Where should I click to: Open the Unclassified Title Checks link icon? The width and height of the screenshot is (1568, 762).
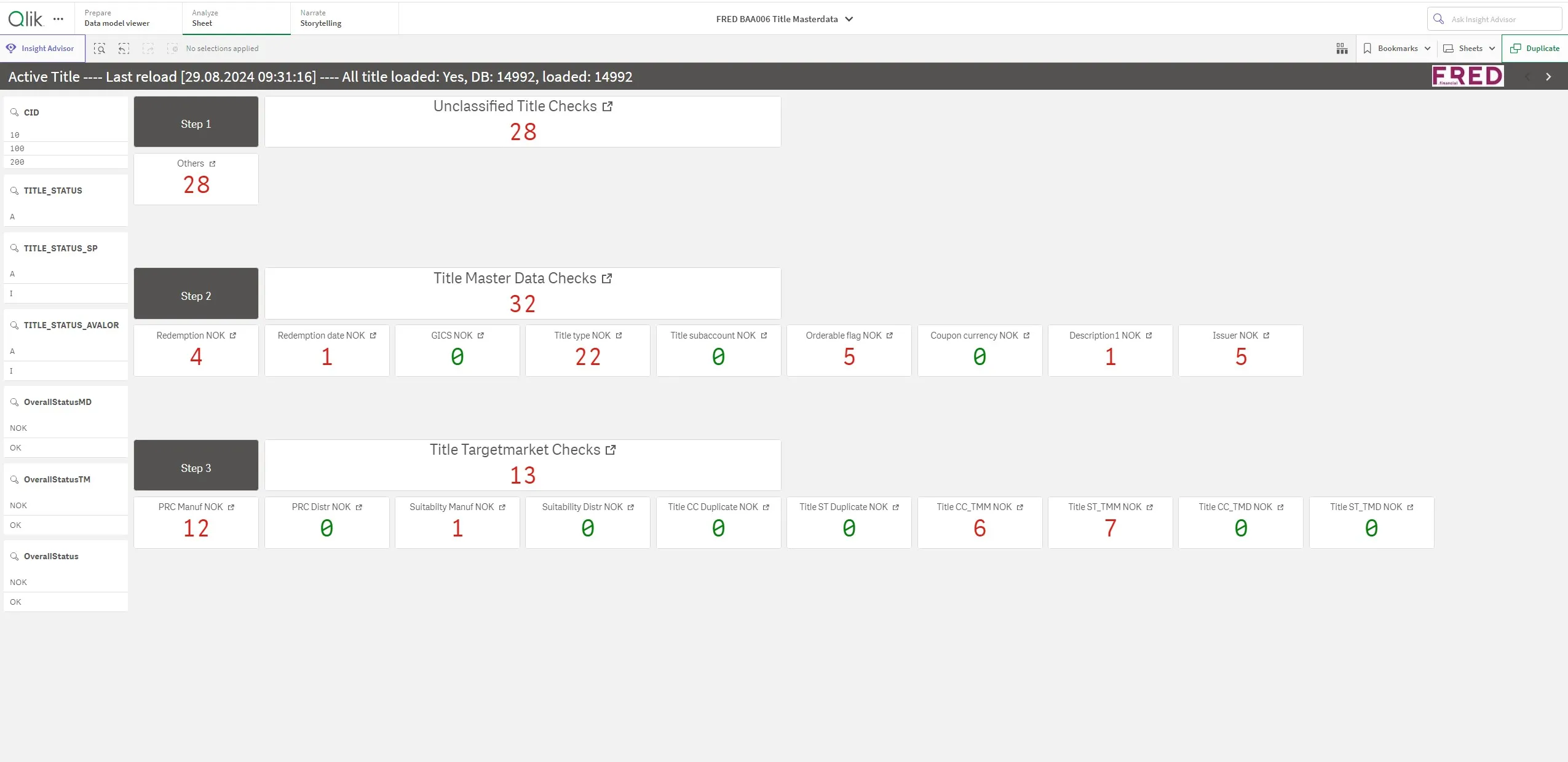point(608,106)
